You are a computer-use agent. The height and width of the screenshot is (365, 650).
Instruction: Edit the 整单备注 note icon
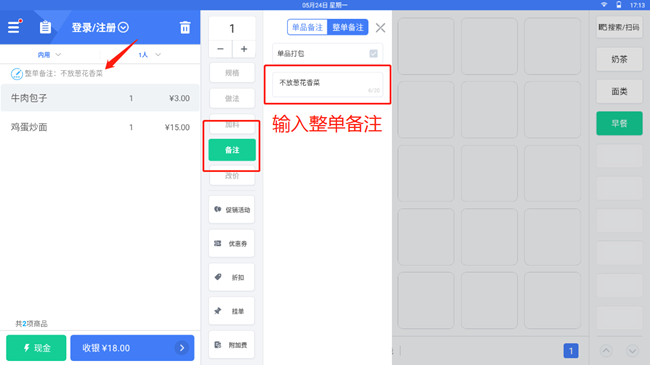point(17,74)
